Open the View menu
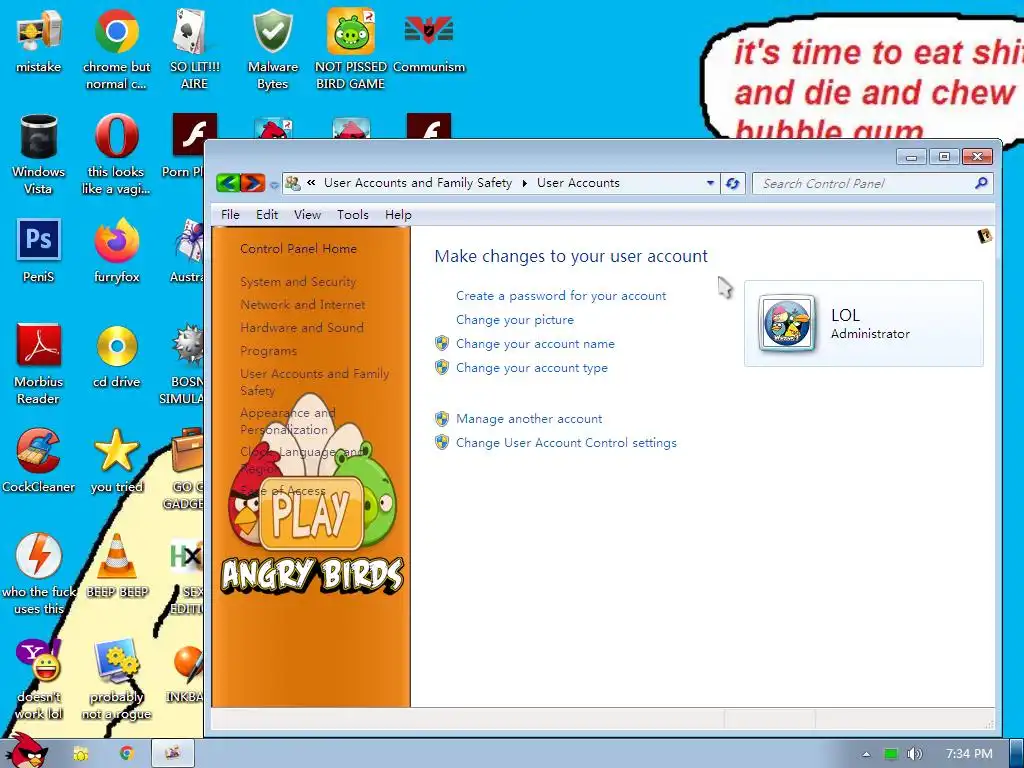1024x768 pixels. pos(307,215)
